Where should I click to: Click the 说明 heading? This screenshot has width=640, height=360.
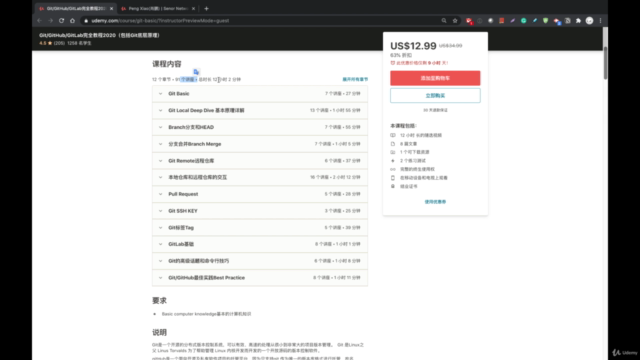[x=159, y=332]
